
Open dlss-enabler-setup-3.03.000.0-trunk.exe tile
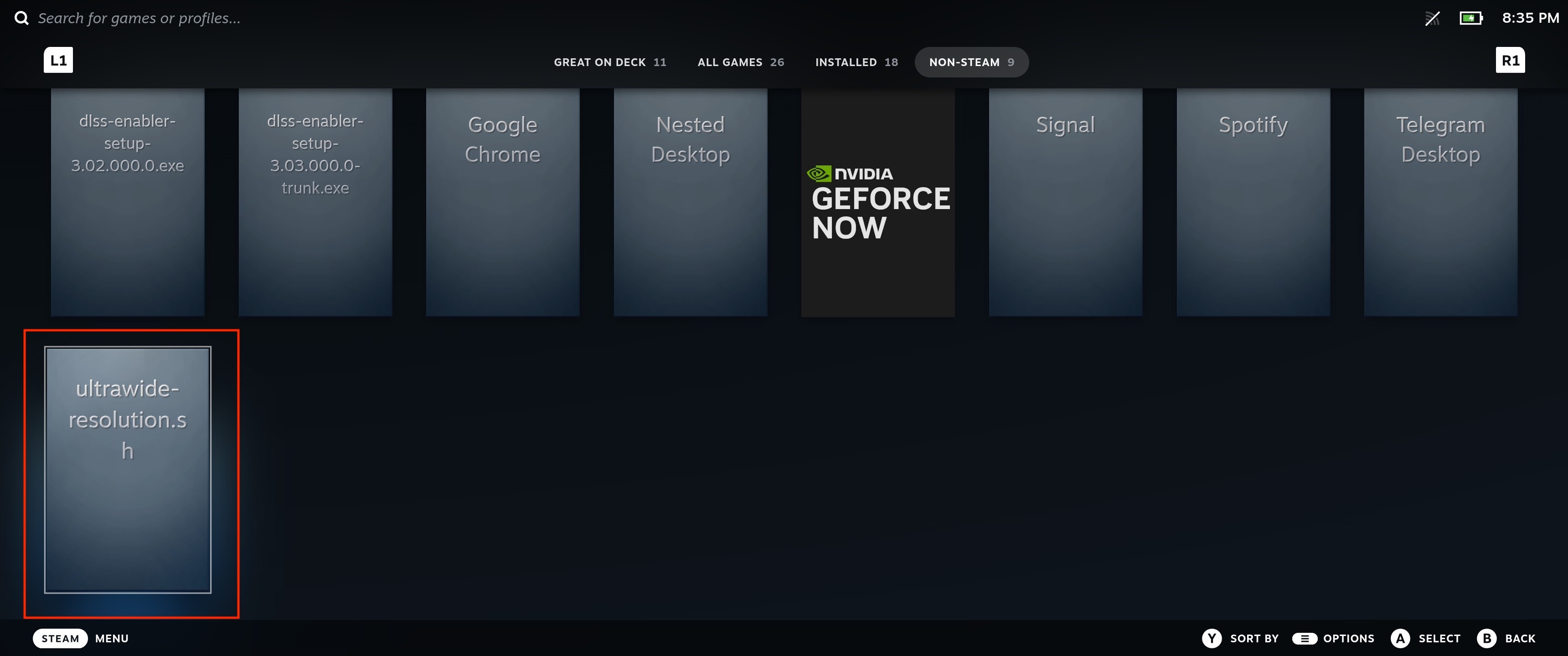pyautogui.click(x=315, y=203)
